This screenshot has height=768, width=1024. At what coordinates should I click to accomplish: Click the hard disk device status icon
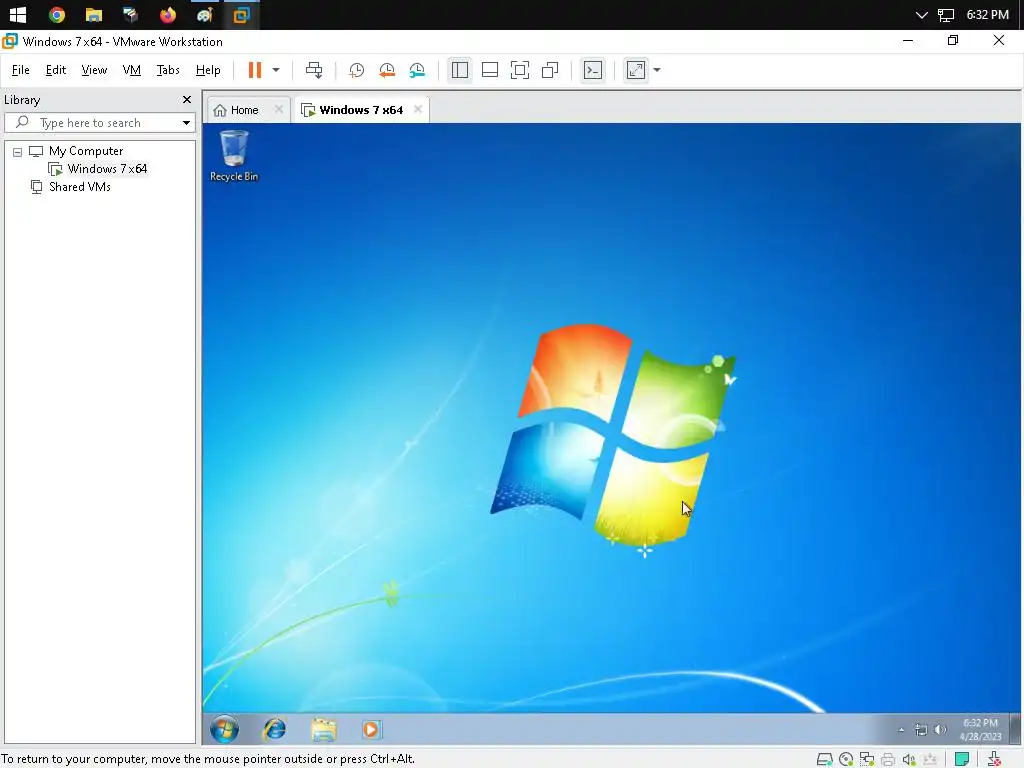point(825,759)
